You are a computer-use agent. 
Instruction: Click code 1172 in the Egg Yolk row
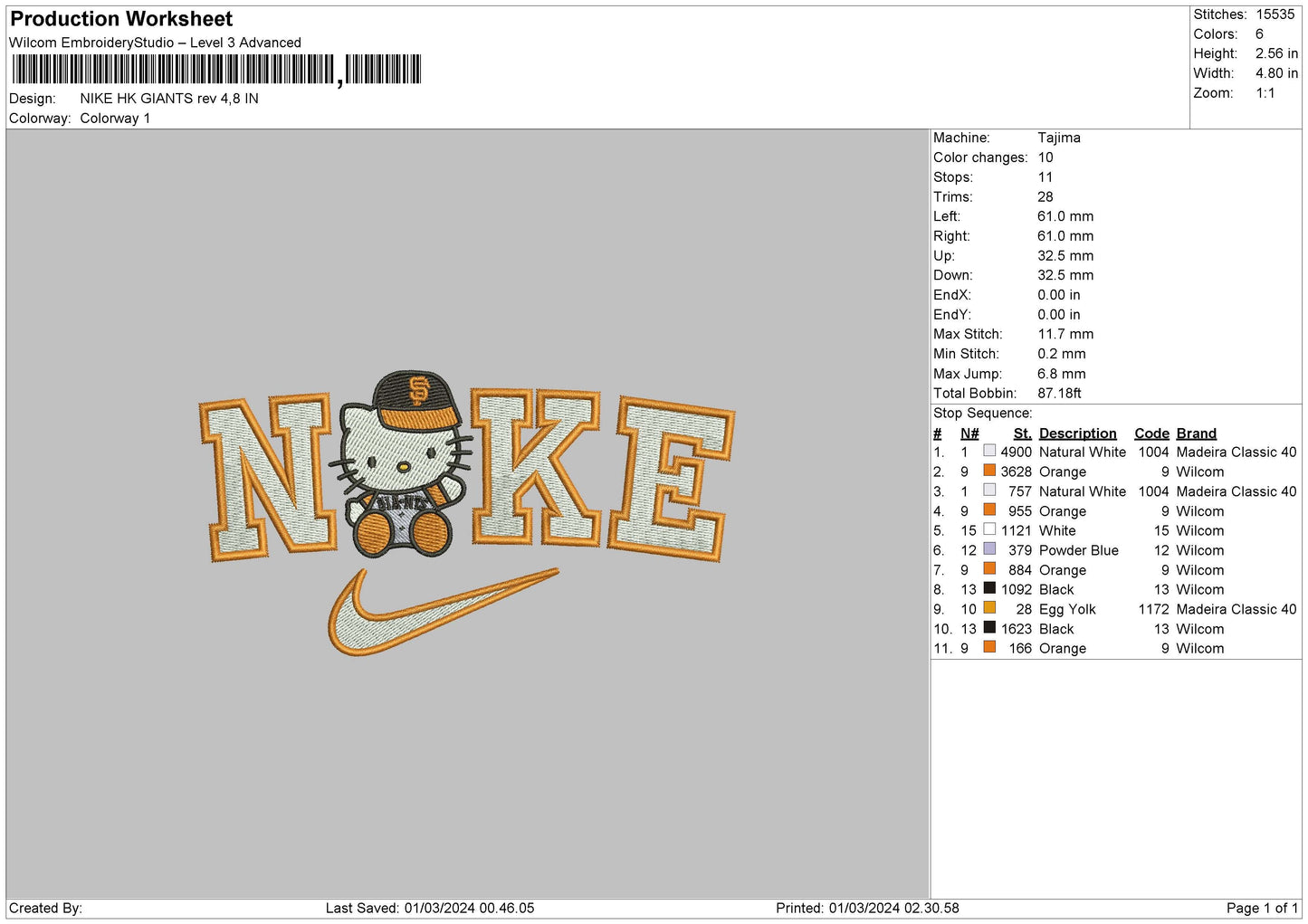1153,609
